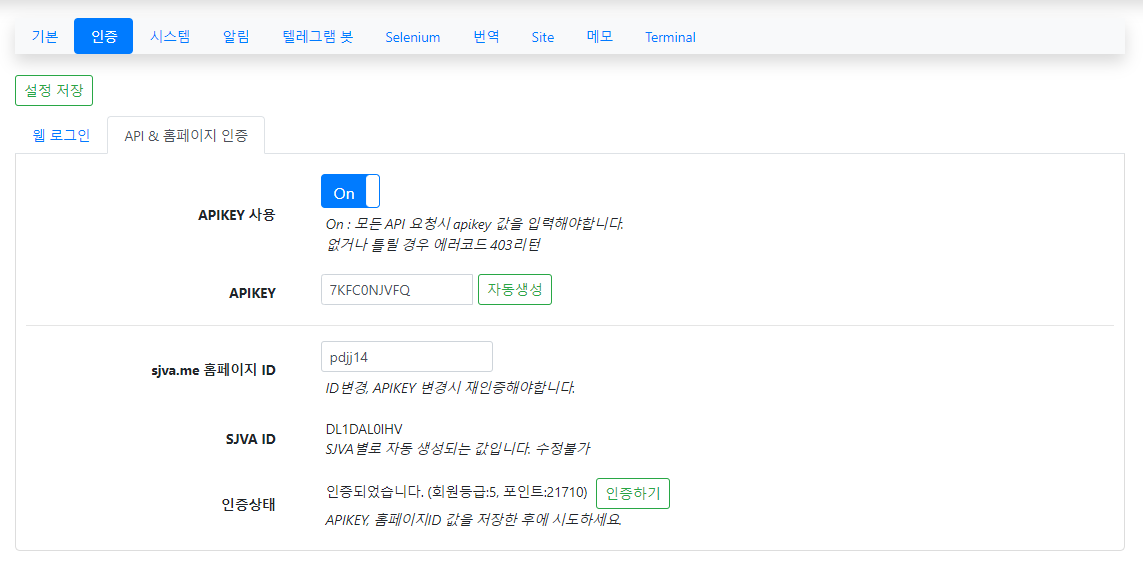The width and height of the screenshot is (1143, 564).
Task: Toggle the APIKEY 사용 switch off
Action: 350,192
